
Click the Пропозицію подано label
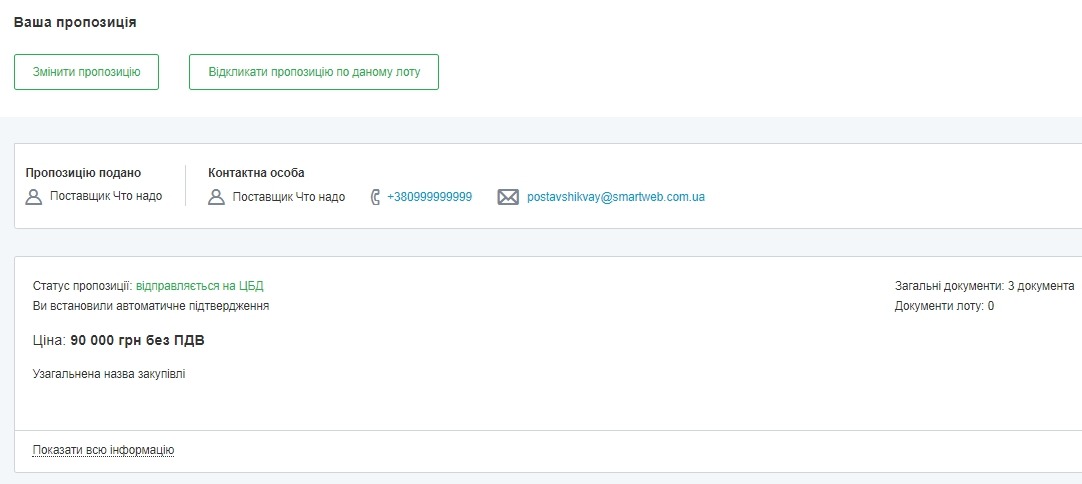[x=83, y=173]
